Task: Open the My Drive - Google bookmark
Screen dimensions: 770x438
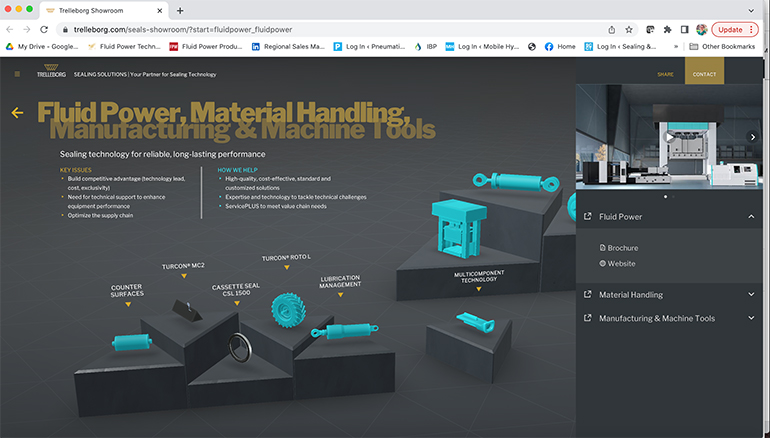Action: coord(42,47)
